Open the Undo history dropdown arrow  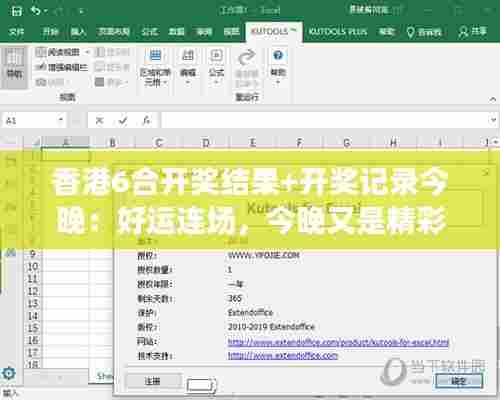tap(45, 12)
